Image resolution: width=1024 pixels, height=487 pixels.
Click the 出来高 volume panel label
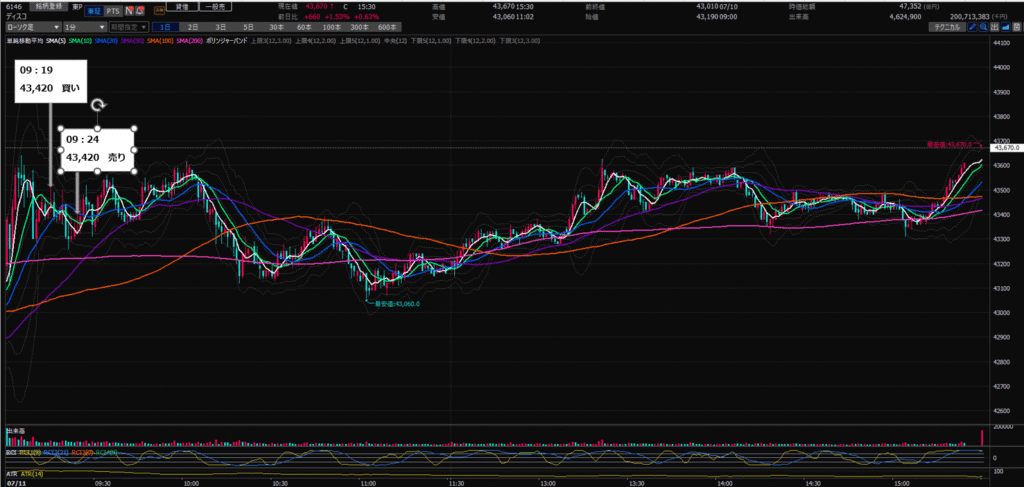(16, 431)
